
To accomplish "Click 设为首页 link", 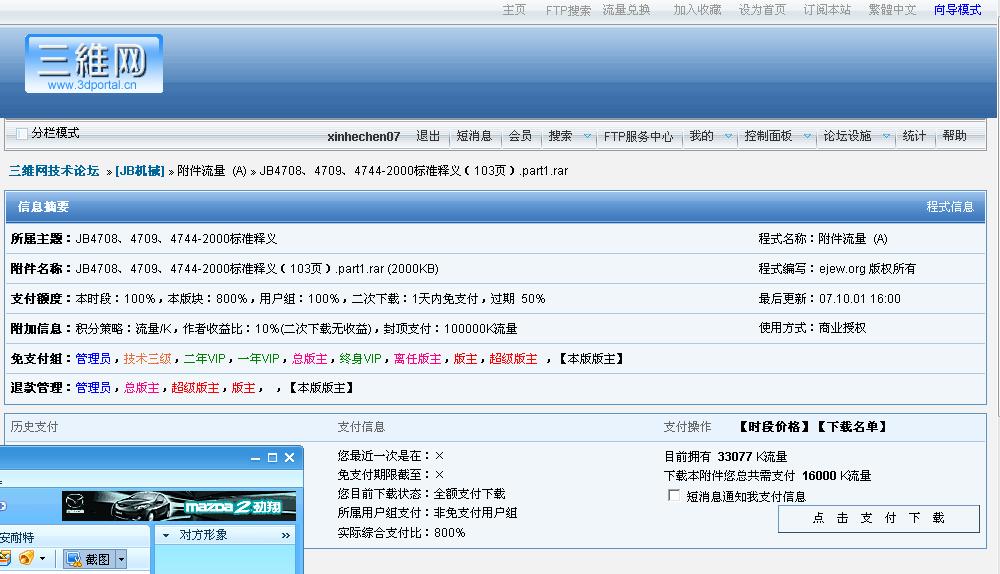I will coord(762,10).
